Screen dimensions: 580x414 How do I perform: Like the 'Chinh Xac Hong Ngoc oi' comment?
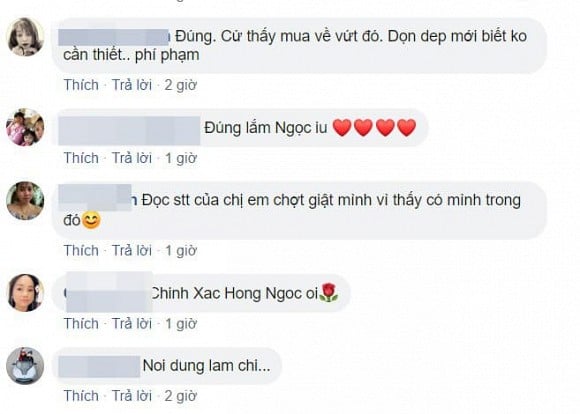81,324
